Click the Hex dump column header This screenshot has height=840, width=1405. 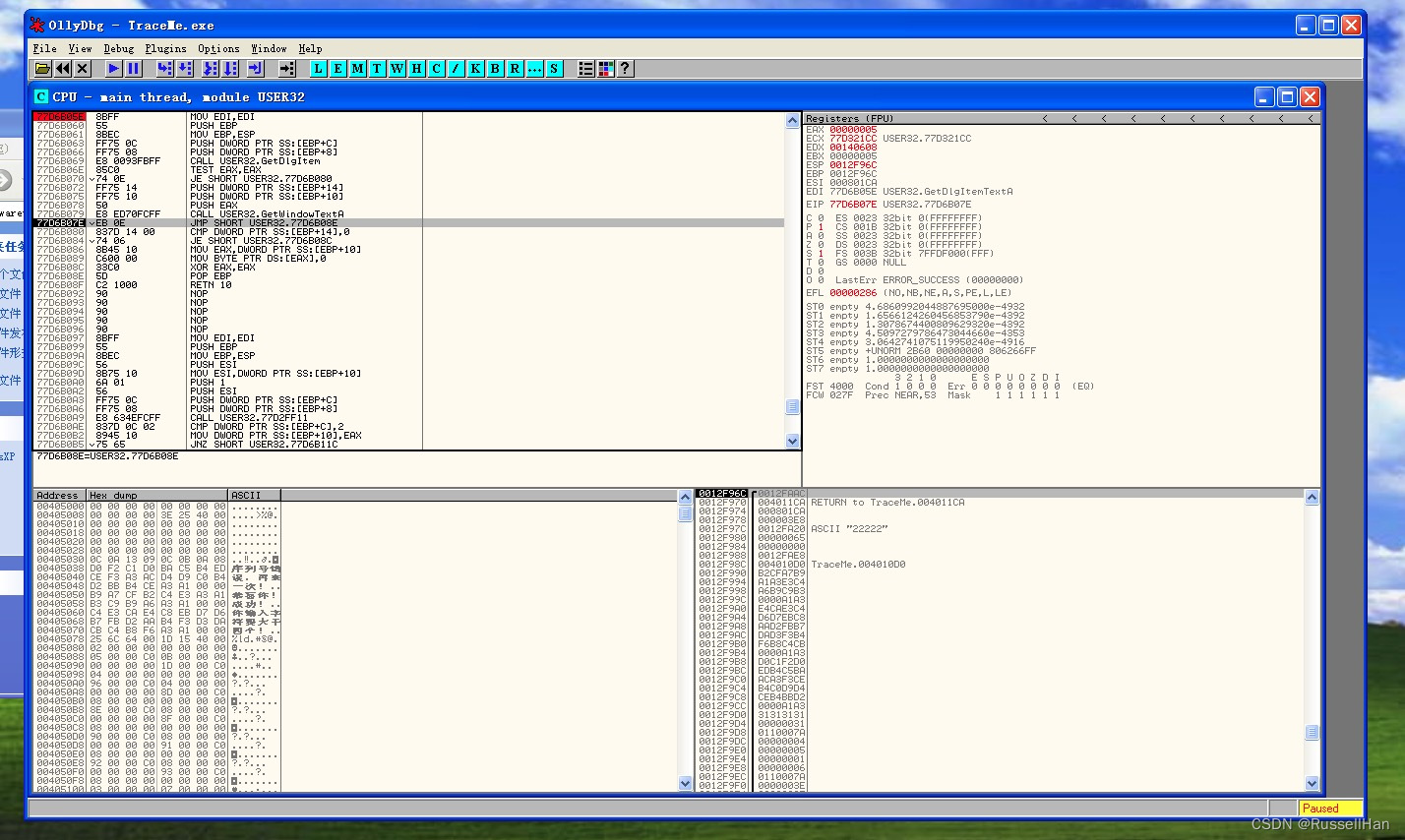click(x=157, y=495)
